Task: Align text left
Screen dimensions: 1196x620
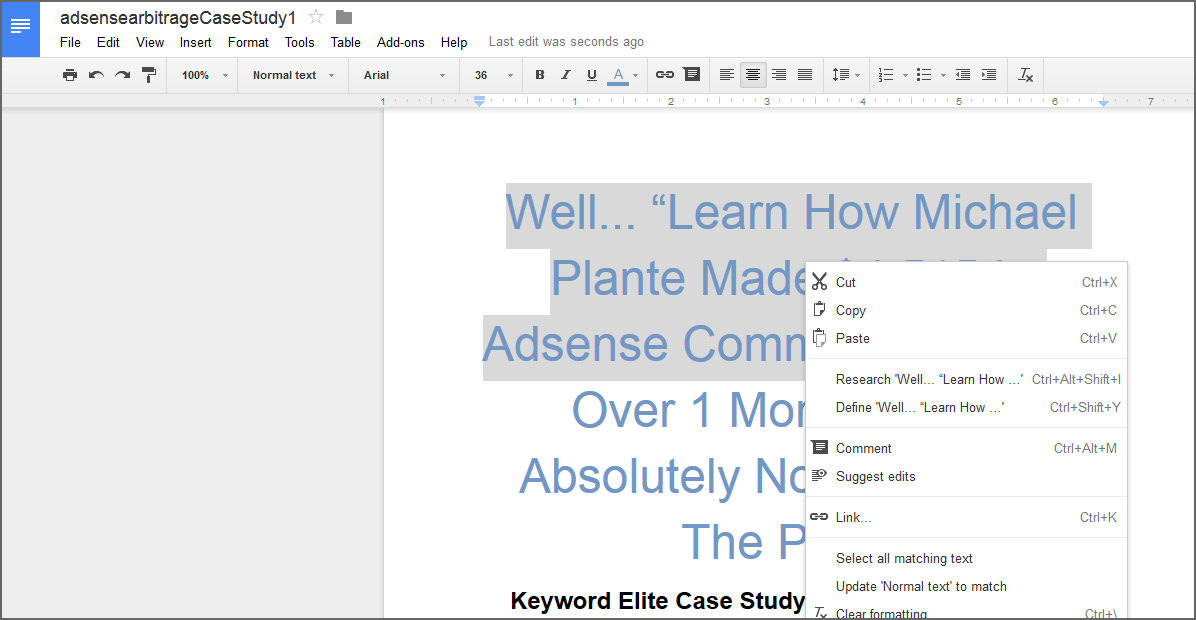Action: (x=727, y=75)
